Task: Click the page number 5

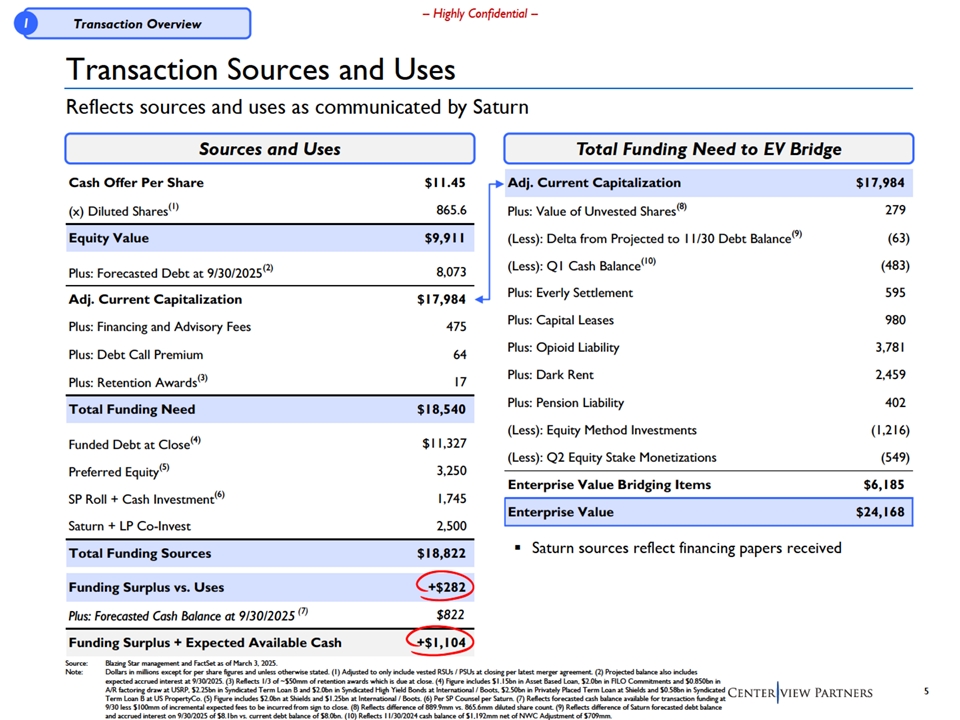Action: pyautogui.click(x=926, y=691)
